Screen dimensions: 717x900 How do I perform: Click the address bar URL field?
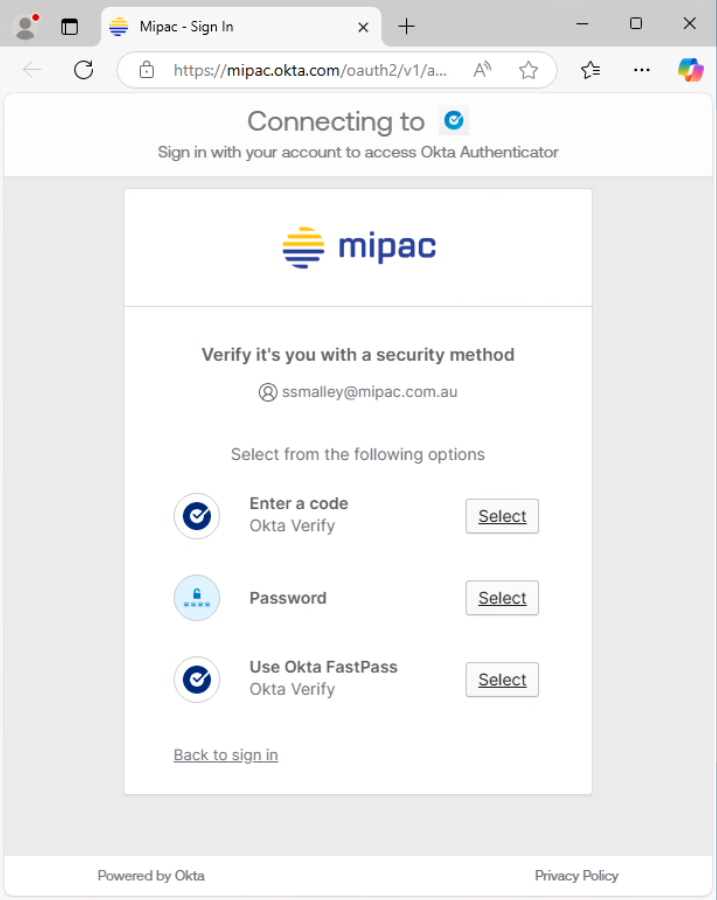coord(310,70)
